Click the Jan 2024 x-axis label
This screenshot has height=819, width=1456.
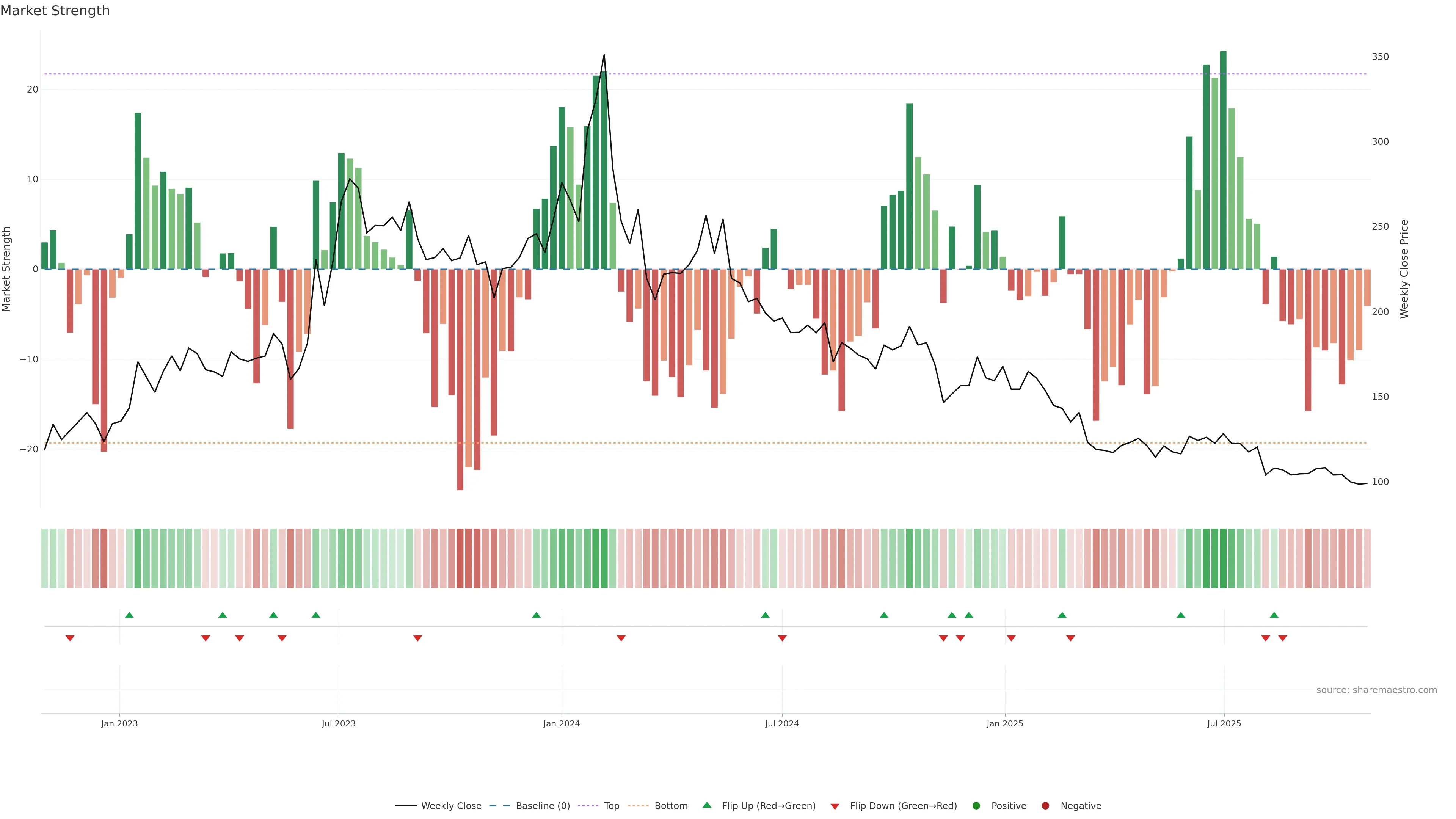(561, 723)
